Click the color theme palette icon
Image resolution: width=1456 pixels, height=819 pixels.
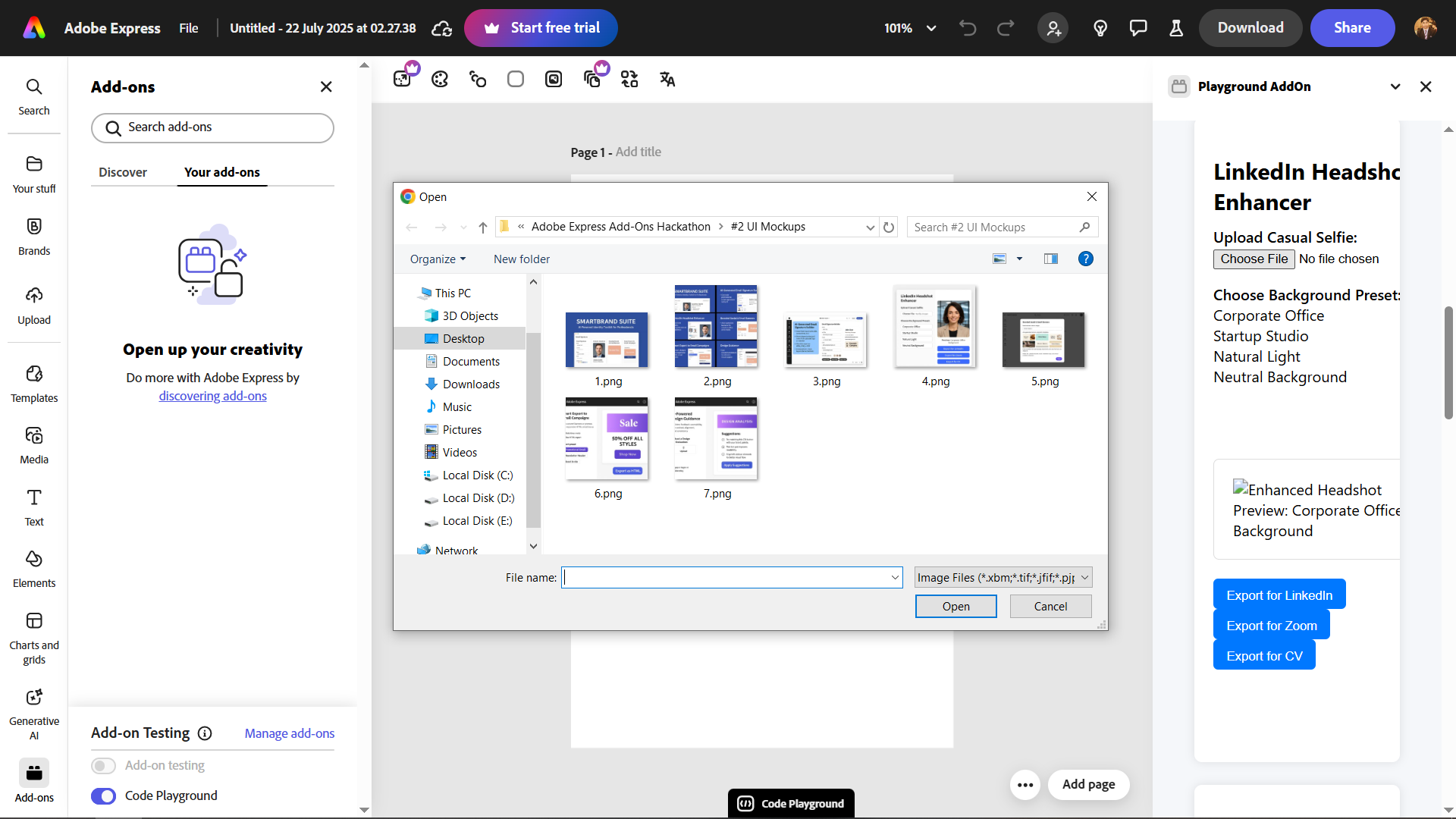tap(440, 79)
